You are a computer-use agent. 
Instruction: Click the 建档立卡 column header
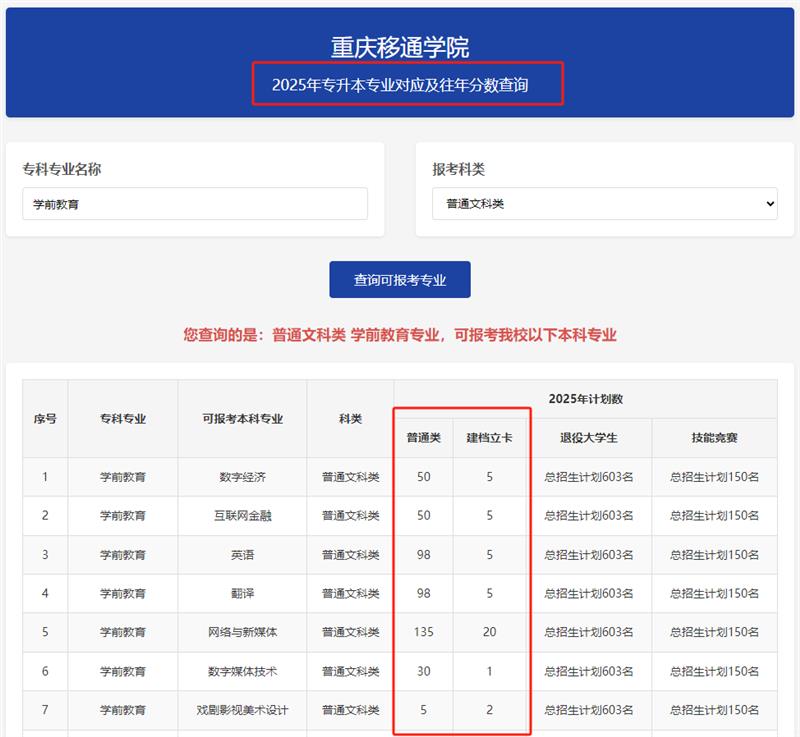tap(489, 438)
